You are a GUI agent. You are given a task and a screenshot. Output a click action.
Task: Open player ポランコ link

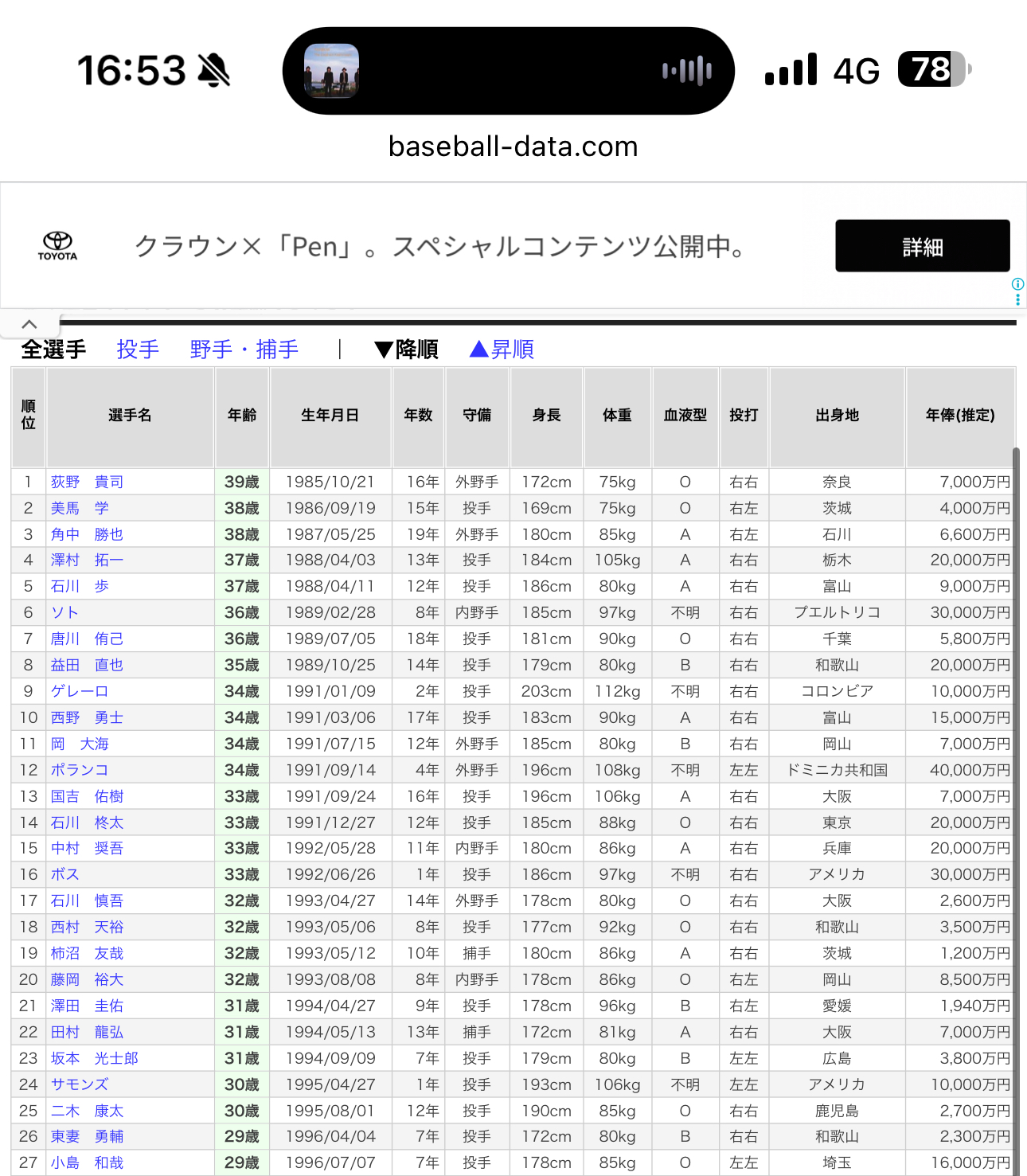click(80, 770)
